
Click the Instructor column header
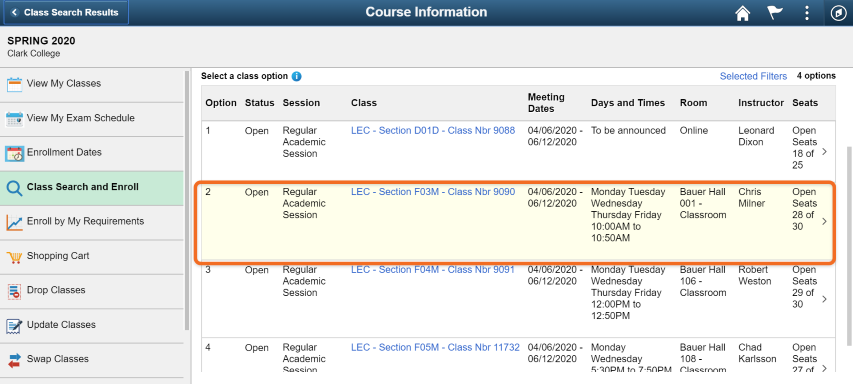pyautogui.click(x=761, y=103)
